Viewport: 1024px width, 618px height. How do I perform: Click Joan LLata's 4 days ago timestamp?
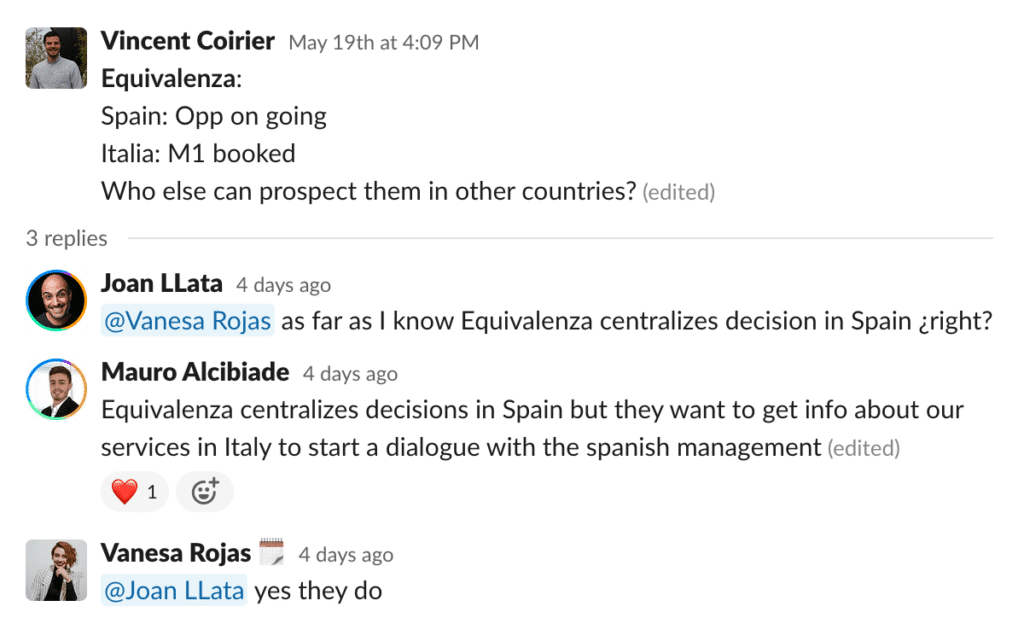coord(283,285)
